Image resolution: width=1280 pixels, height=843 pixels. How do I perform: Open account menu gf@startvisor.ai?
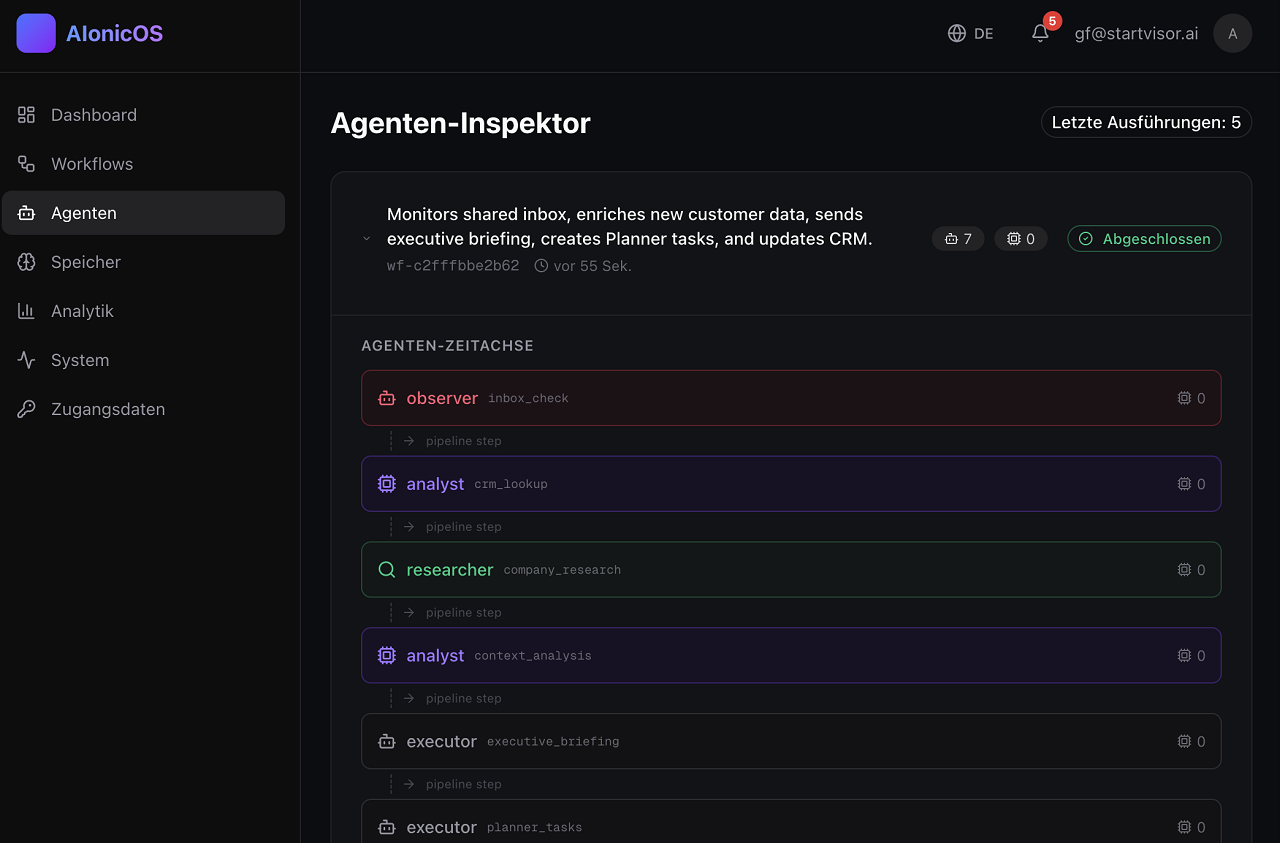pos(1136,33)
